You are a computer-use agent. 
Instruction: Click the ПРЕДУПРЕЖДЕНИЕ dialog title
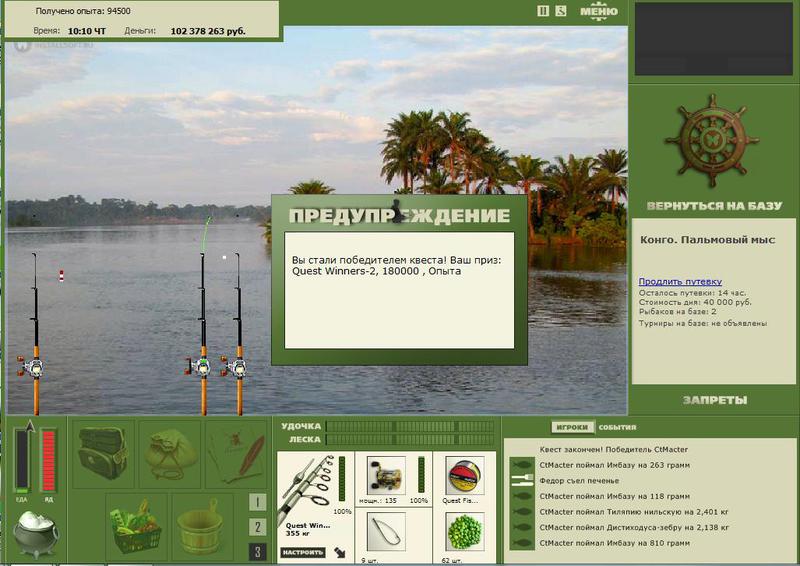[399, 215]
